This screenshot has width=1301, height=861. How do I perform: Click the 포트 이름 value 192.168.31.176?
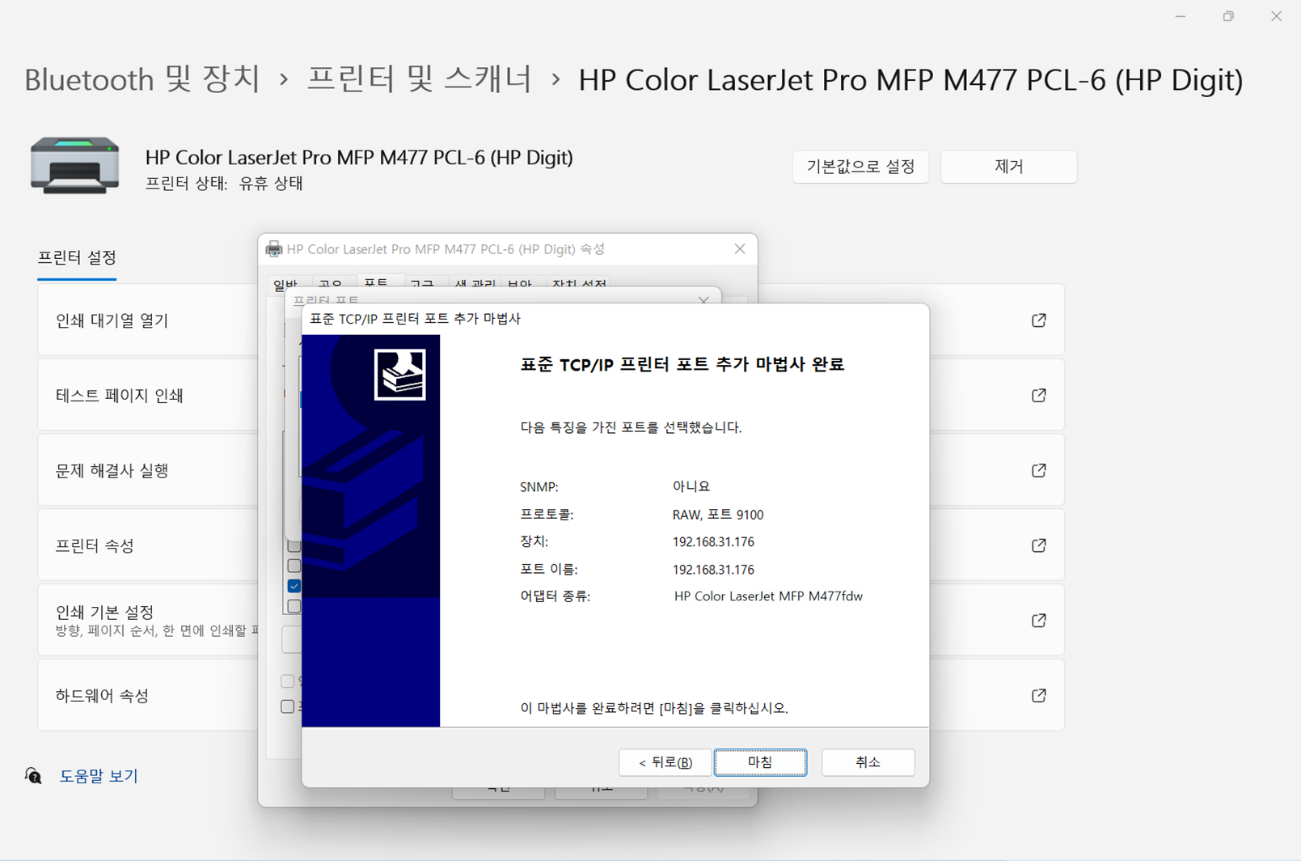click(x=713, y=570)
